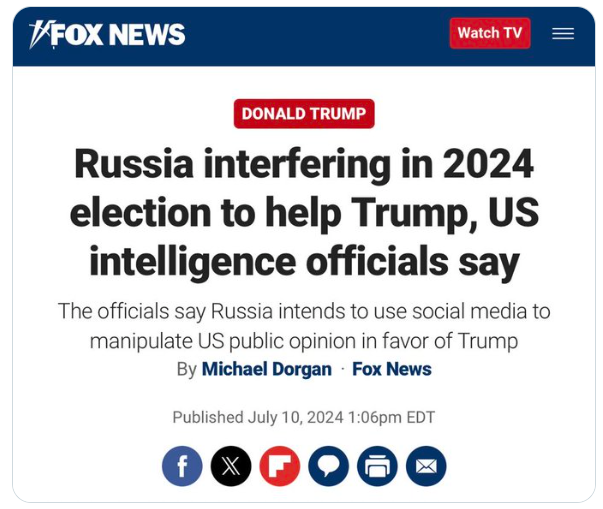
Task: Click the Fox News searchlight emblem
Action: pos(40,34)
